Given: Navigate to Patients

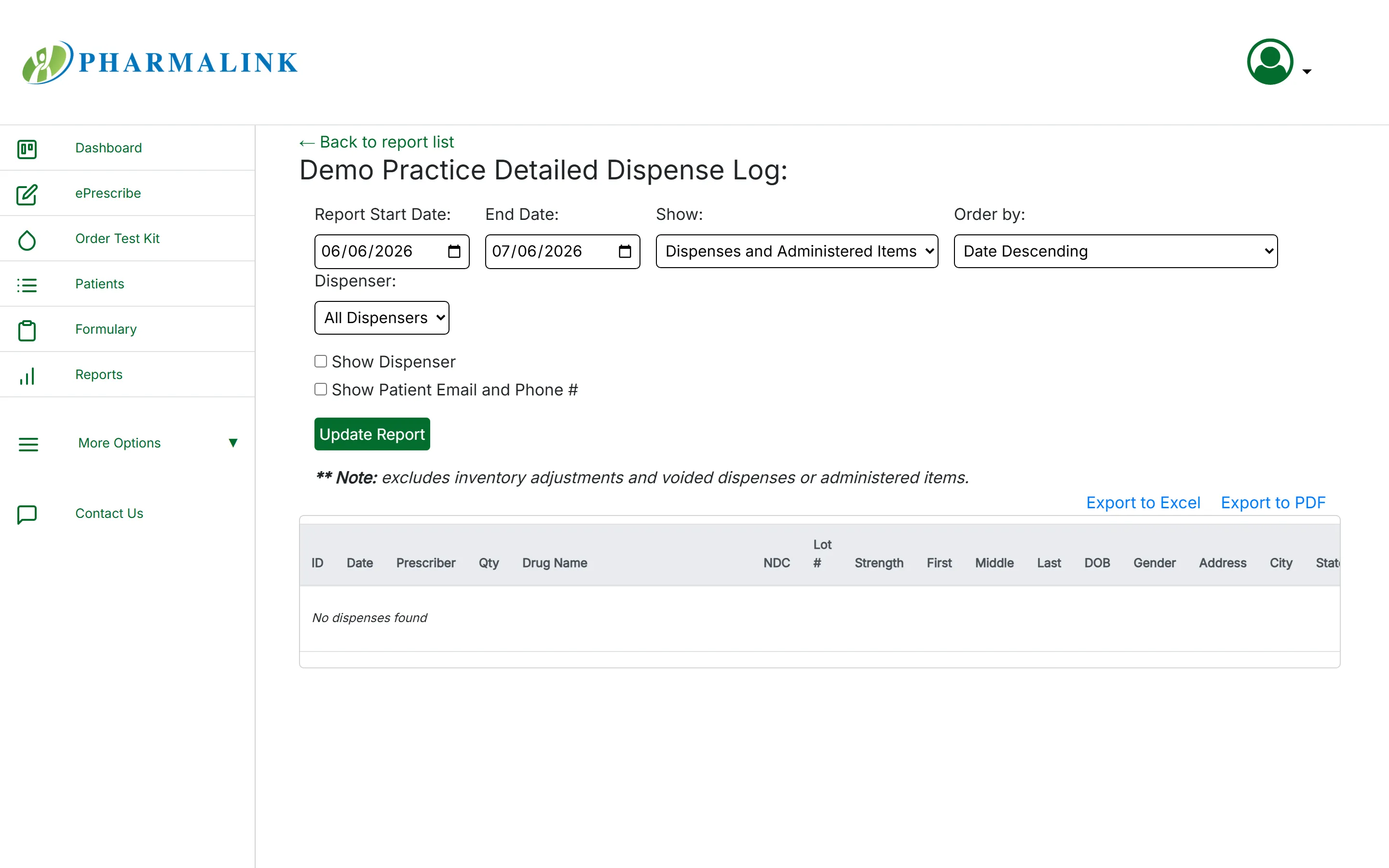Looking at the screenshot, I should [x=99, y=284].
